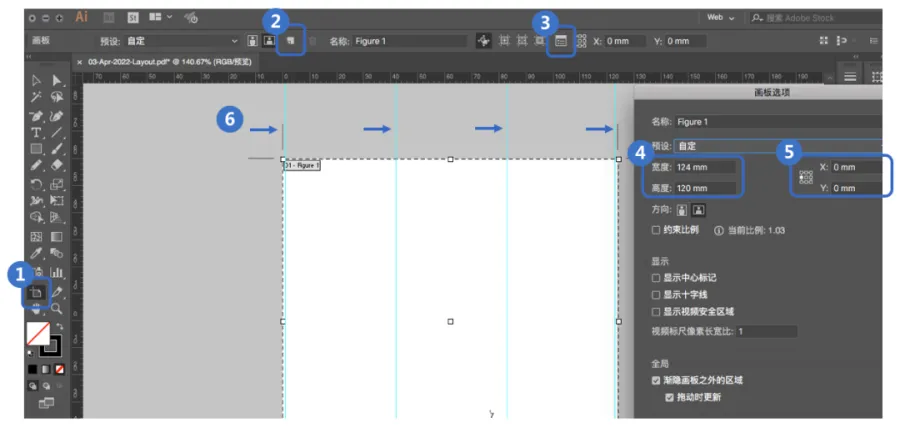Select the Rectangle tool

click(37, 149)
